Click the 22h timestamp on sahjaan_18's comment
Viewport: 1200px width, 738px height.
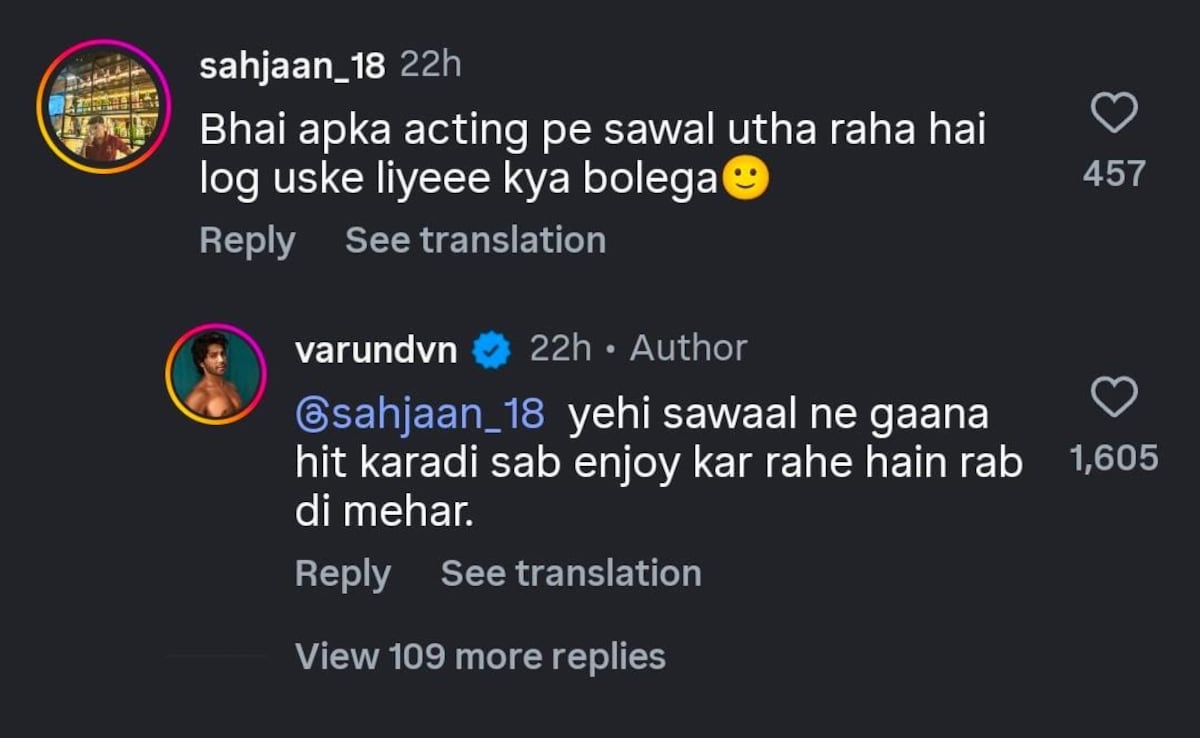[431, 63]
